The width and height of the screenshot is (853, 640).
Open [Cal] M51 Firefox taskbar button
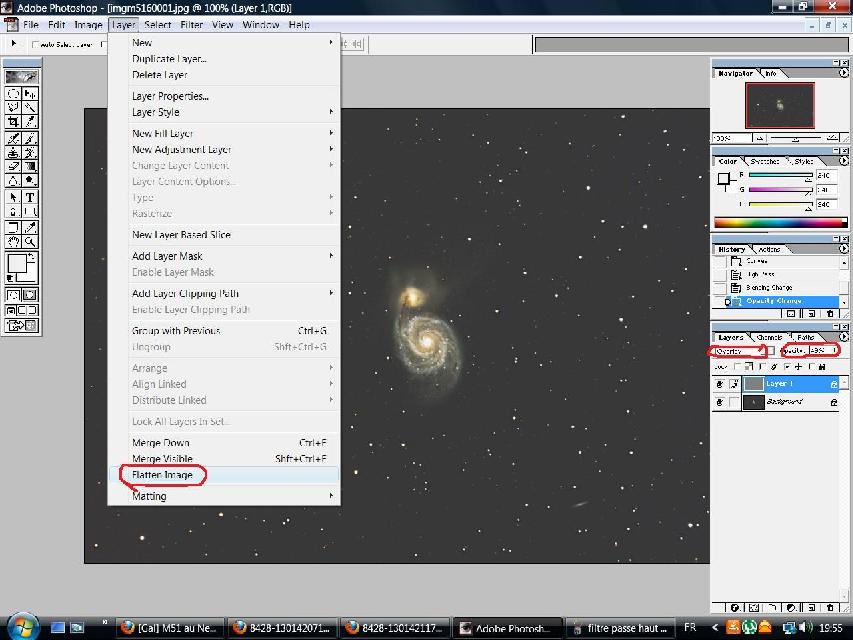(171, 628)
